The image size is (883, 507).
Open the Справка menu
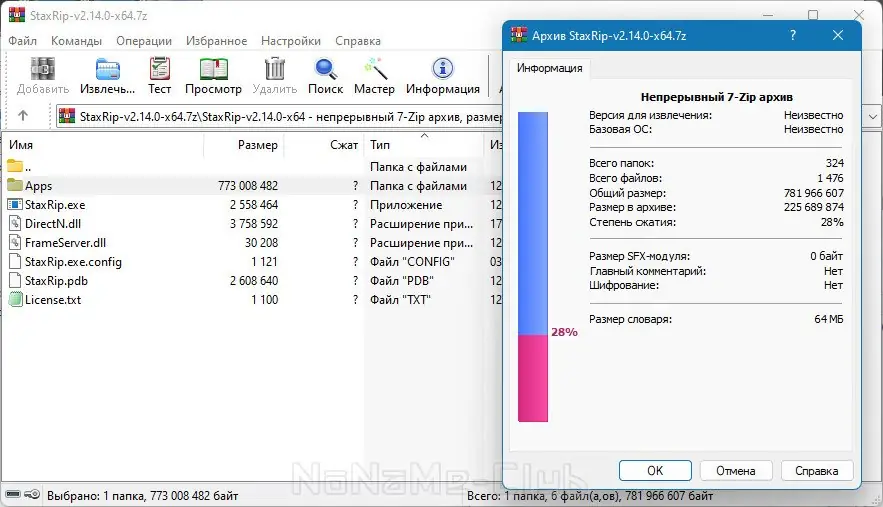click(358, 41)
